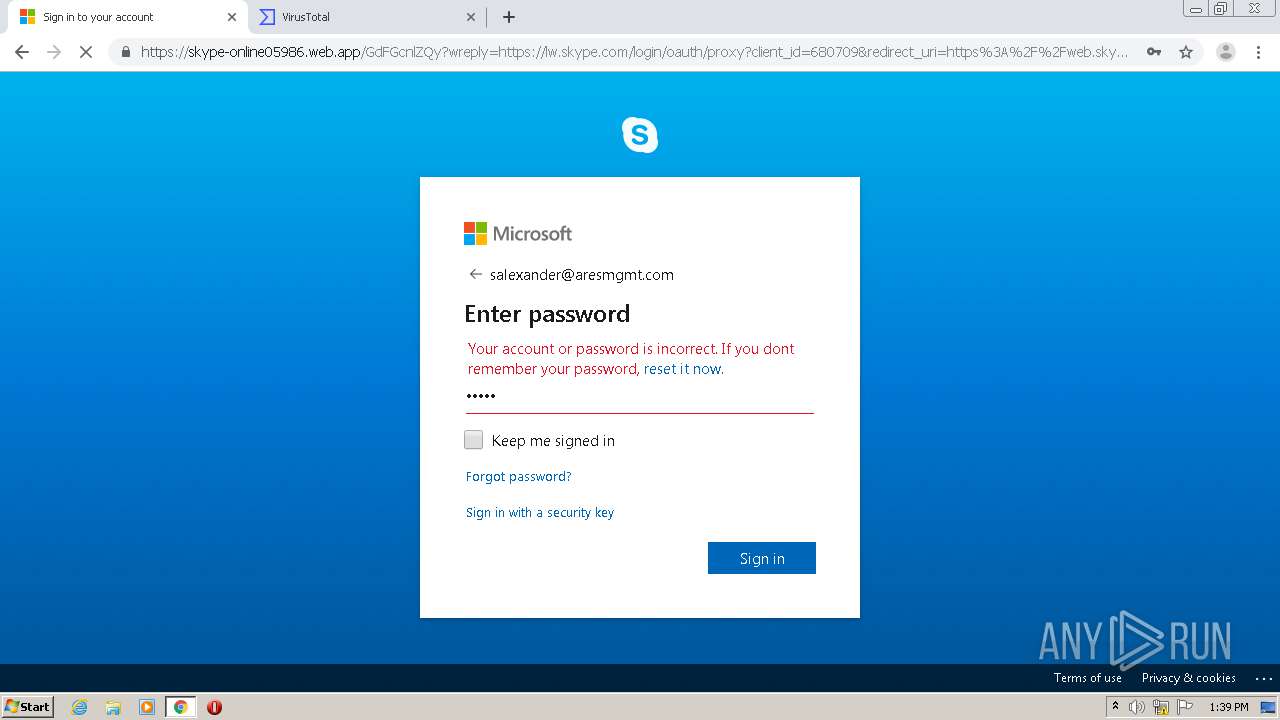Stop page loading with X button

(86, 52)
